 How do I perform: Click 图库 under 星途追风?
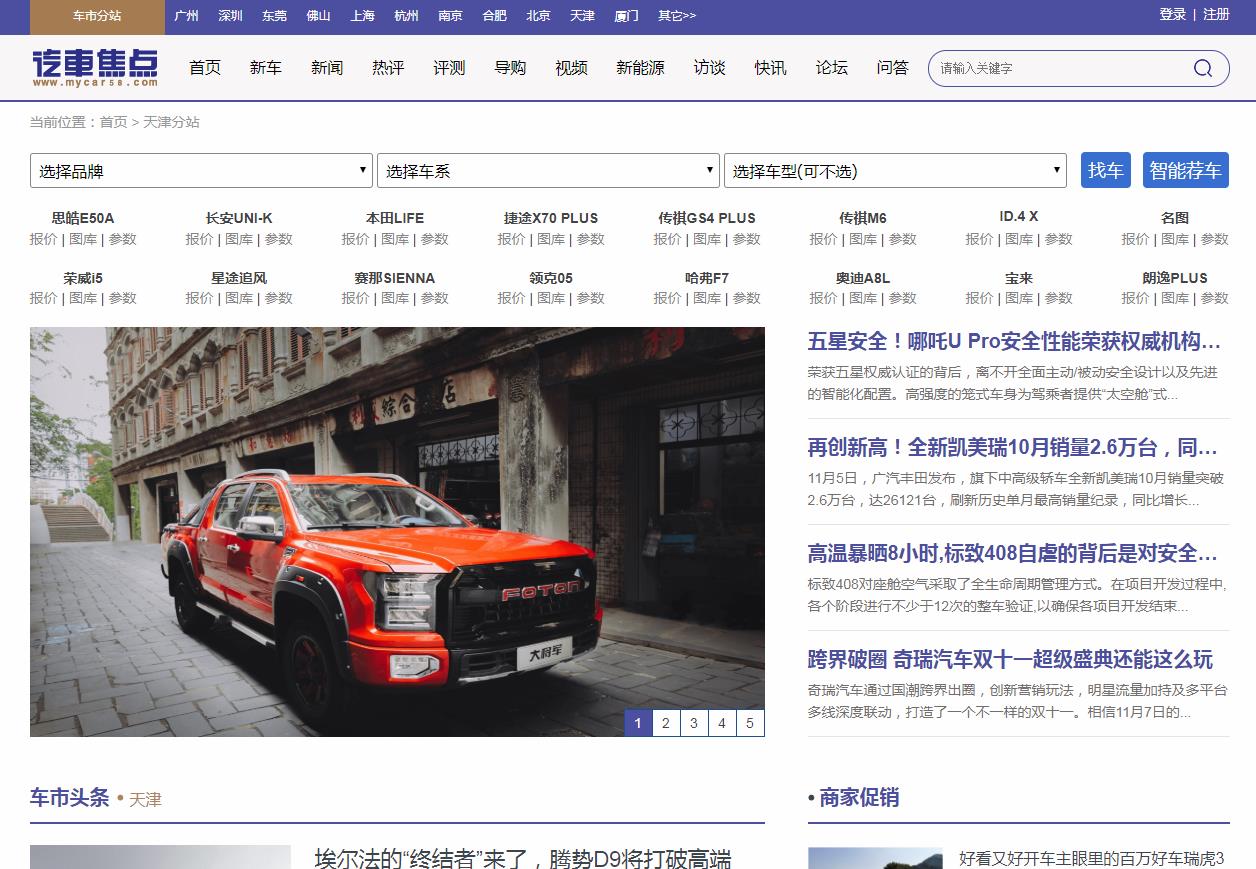pyautogui.click(x=239, y=298)
